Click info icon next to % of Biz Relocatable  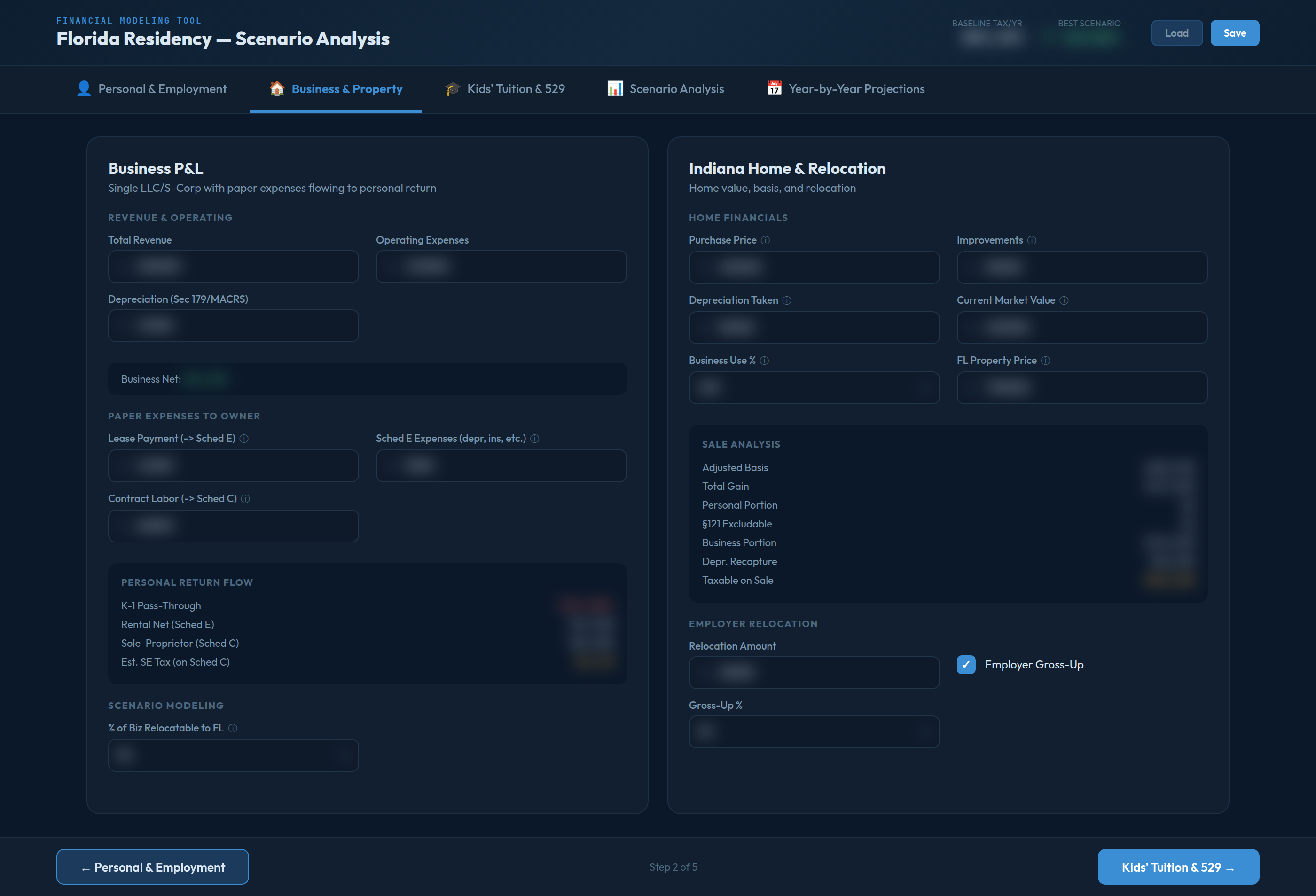[233, 729]
